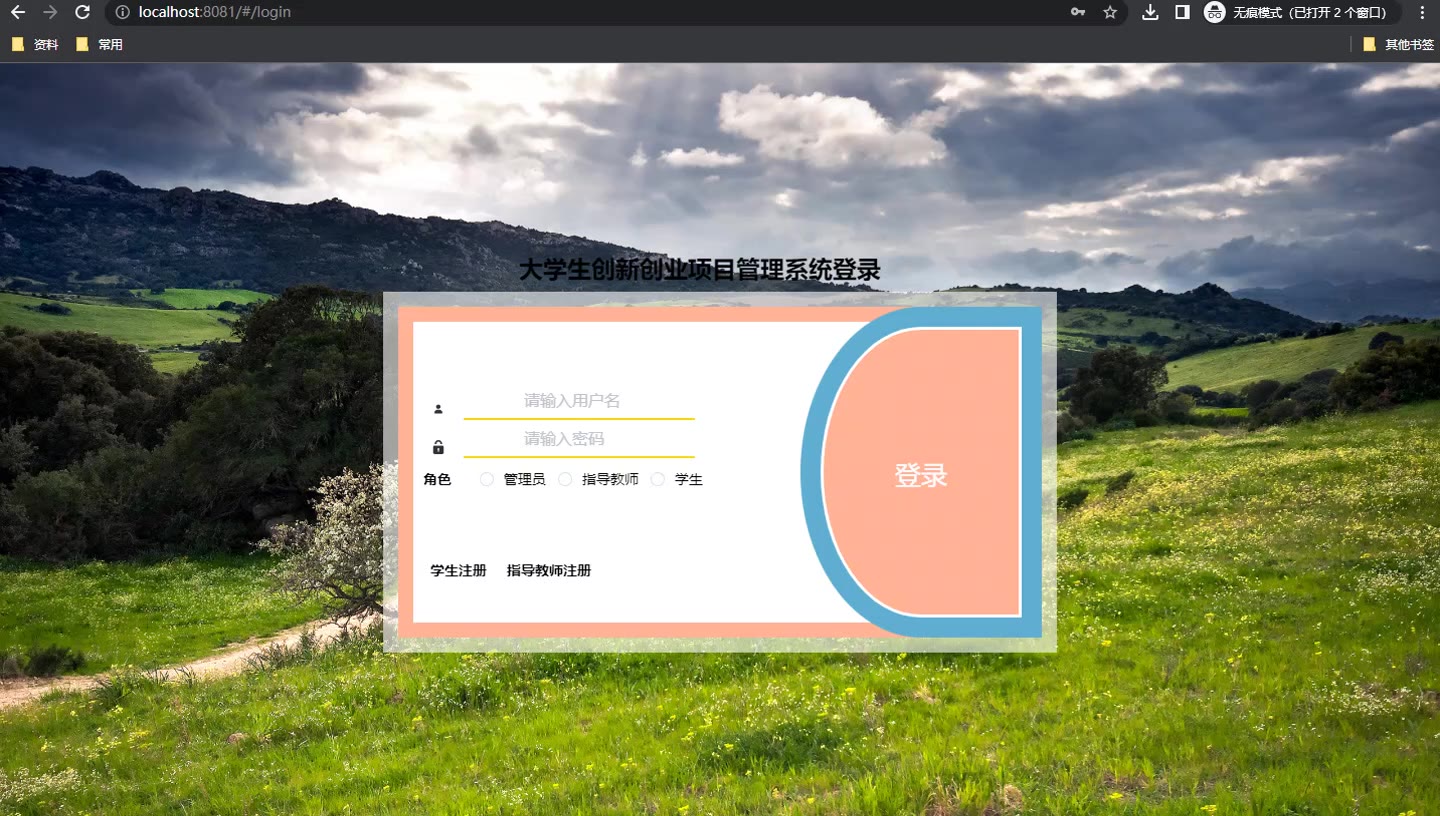Reload the login page
This screenshot has width=1440, height=816.
point(83,12)
